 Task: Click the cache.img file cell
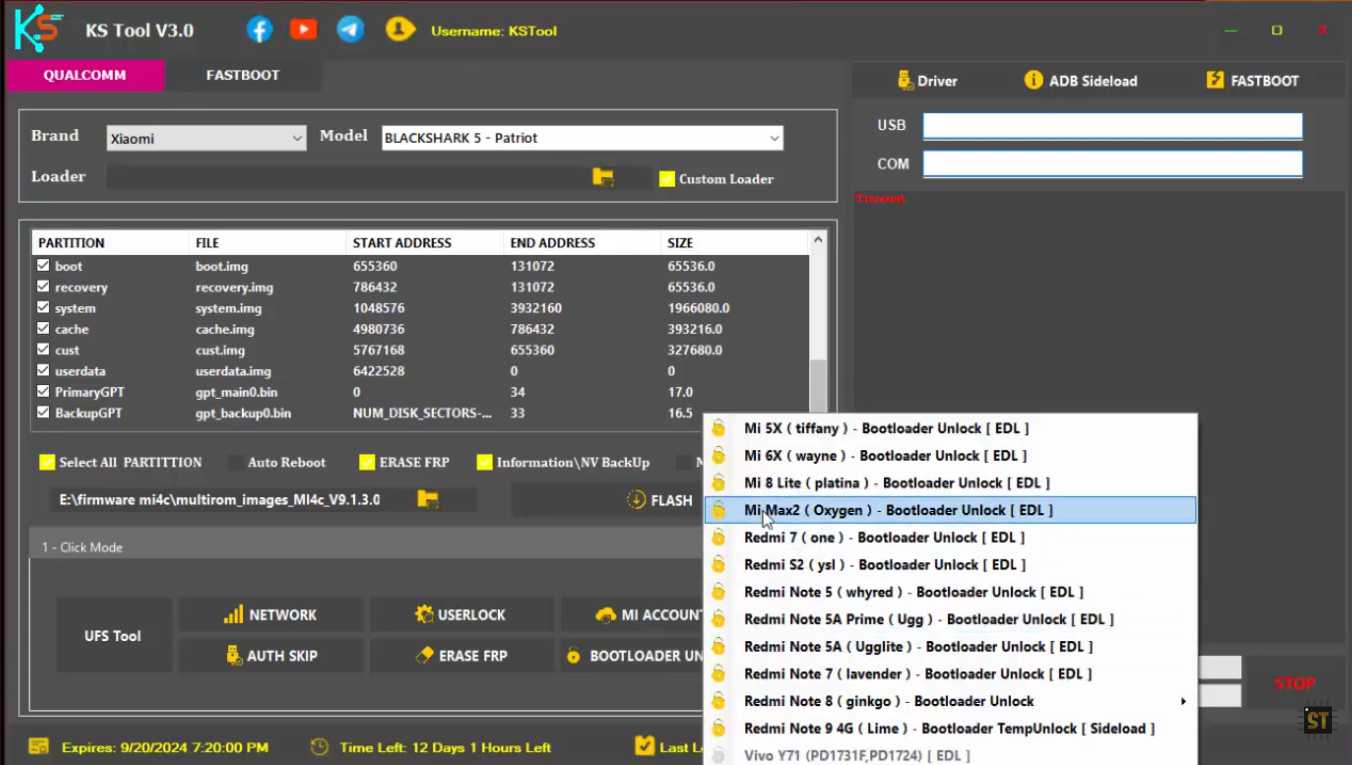(x=225, y=329)
